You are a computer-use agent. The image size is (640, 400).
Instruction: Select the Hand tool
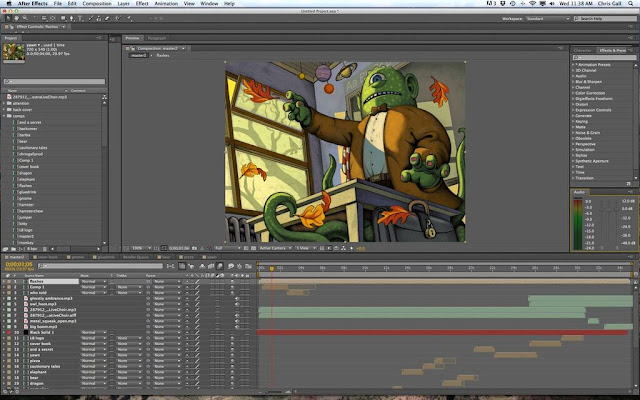coord(16,18)
